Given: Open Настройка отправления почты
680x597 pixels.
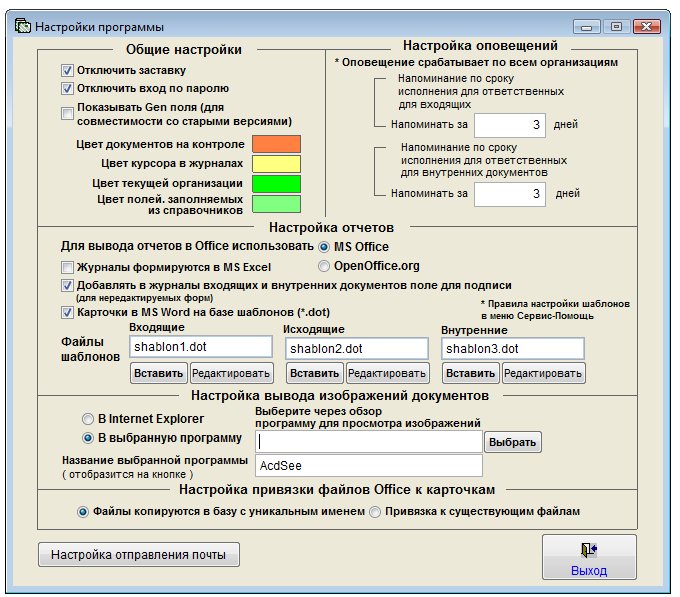Looking at the screenshot, I should click(139, 555).
